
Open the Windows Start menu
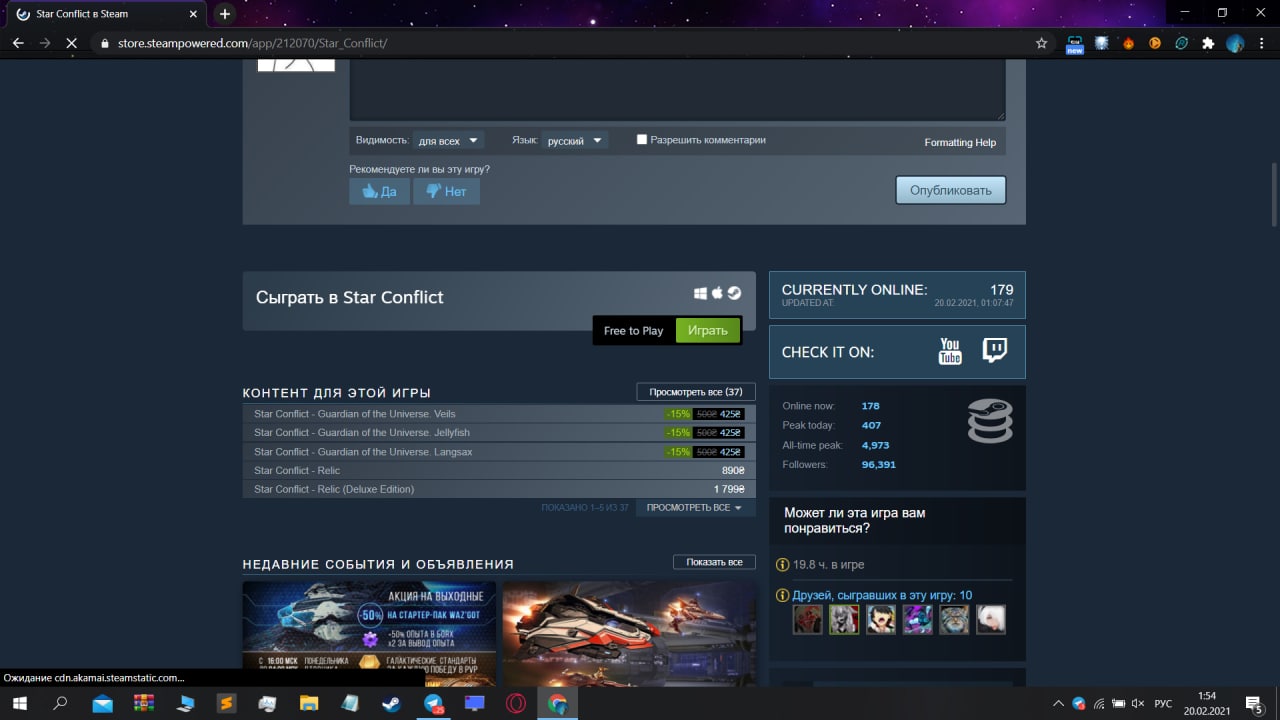pyautogui.click(x=19, y=703)
